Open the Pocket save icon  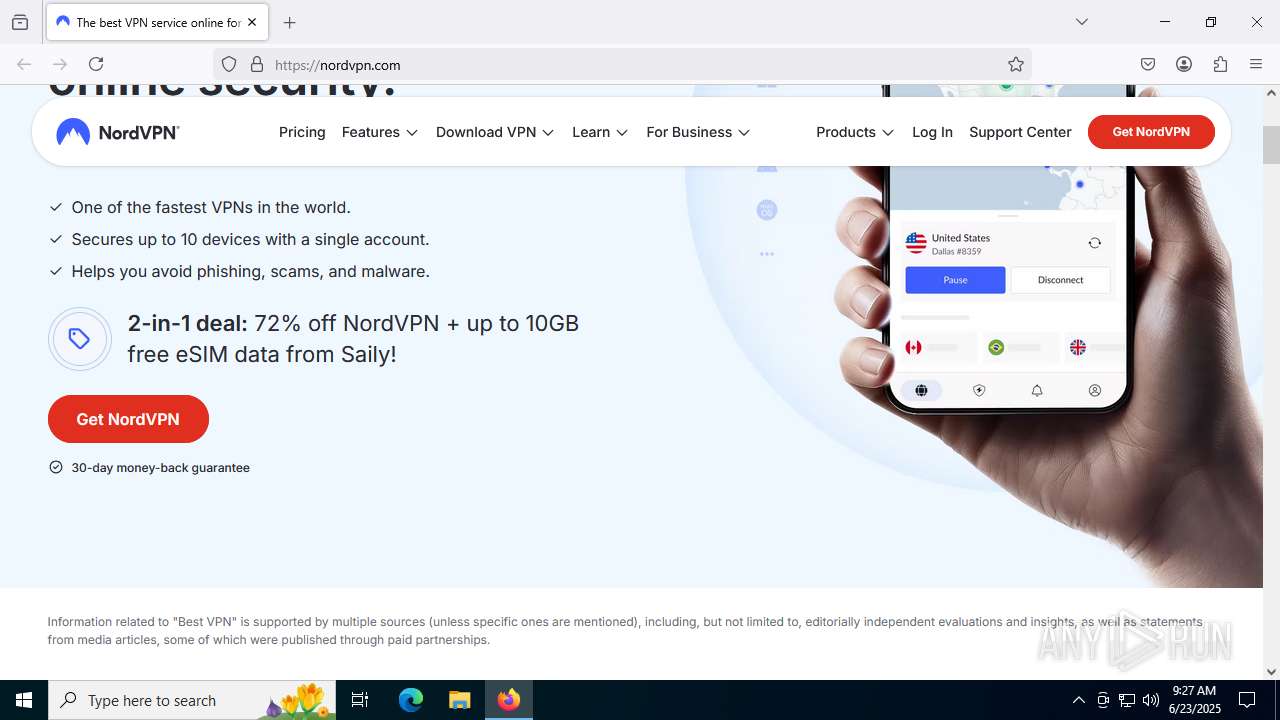(x=1148, y=64)
